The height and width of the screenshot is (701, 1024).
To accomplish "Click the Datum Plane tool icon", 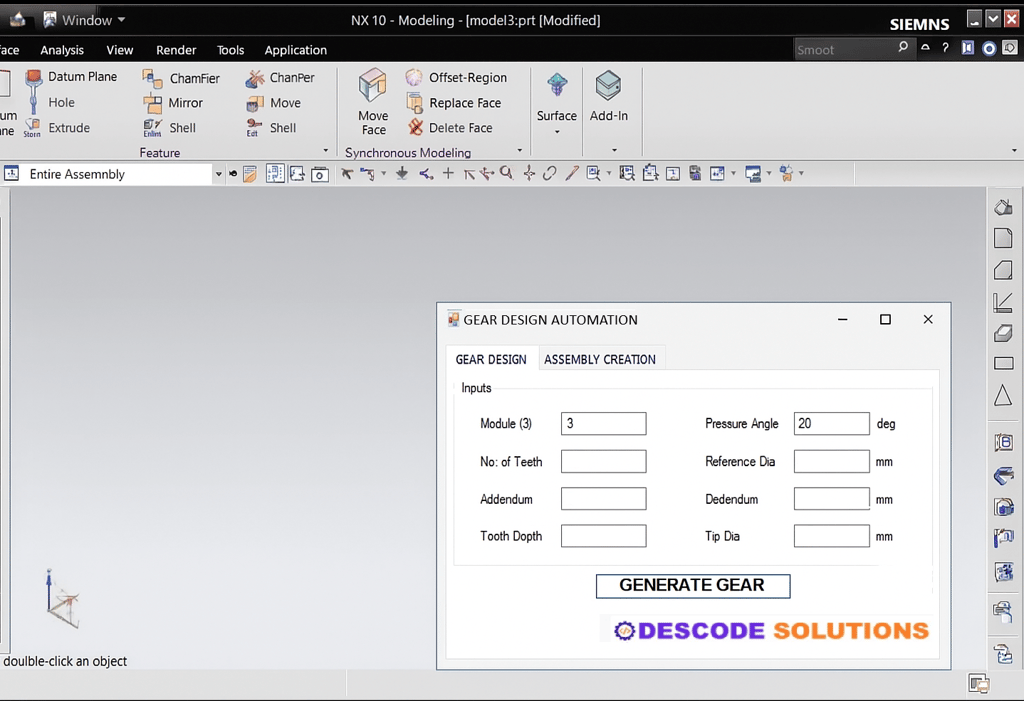I will (x=34, y=78).
